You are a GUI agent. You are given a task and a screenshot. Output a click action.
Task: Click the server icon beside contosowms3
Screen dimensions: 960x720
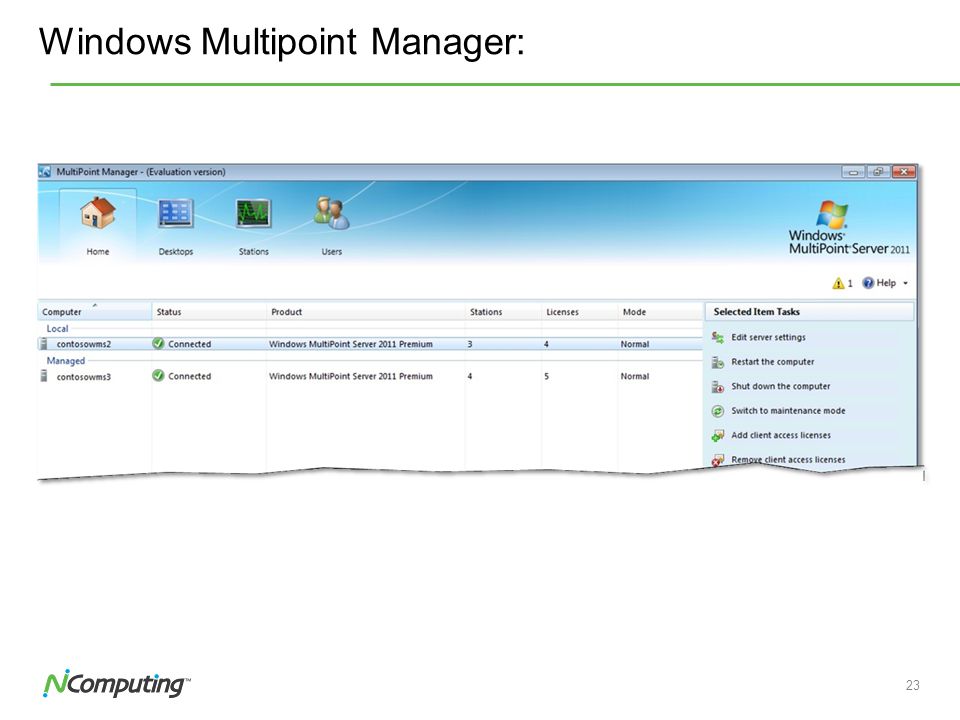tap(44, 376)
